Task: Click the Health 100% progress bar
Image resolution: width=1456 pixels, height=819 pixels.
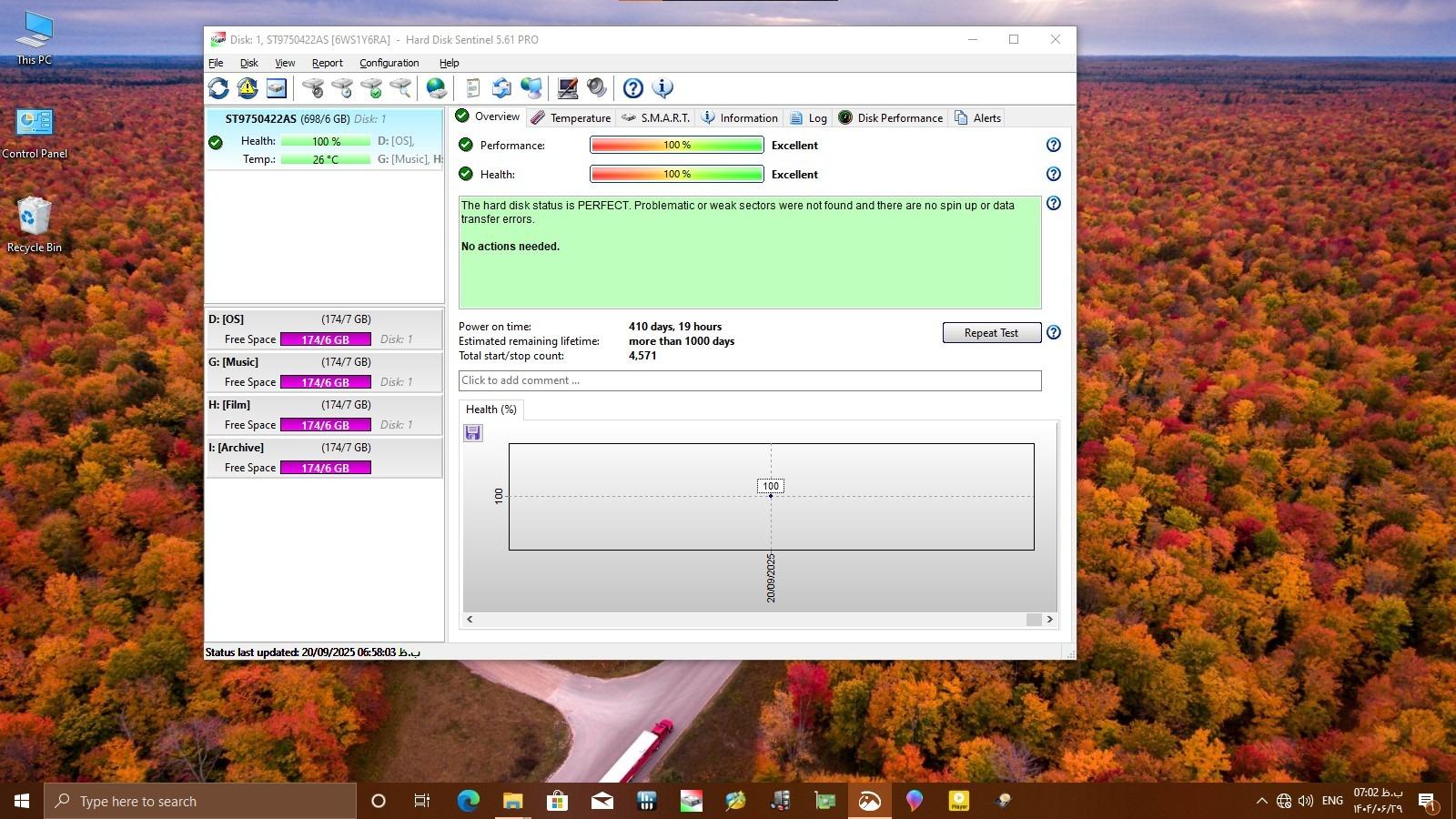Action: tap(676, 175)
